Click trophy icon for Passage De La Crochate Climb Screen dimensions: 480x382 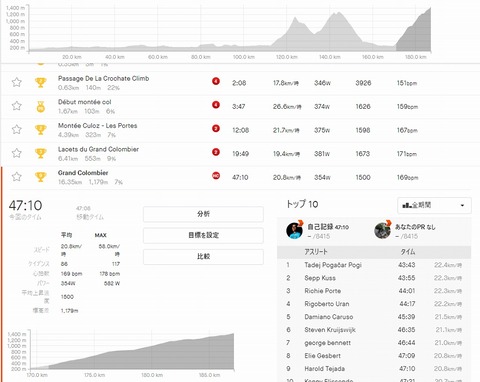[40, 82]
